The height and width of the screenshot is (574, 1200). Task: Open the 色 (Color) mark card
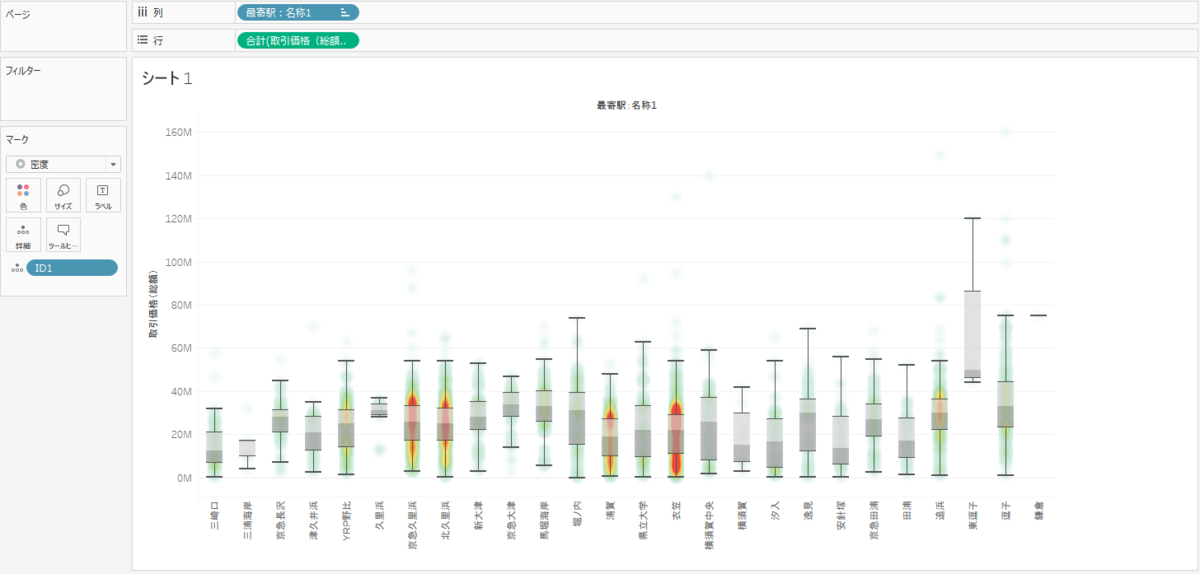click(x=23, y=195)
